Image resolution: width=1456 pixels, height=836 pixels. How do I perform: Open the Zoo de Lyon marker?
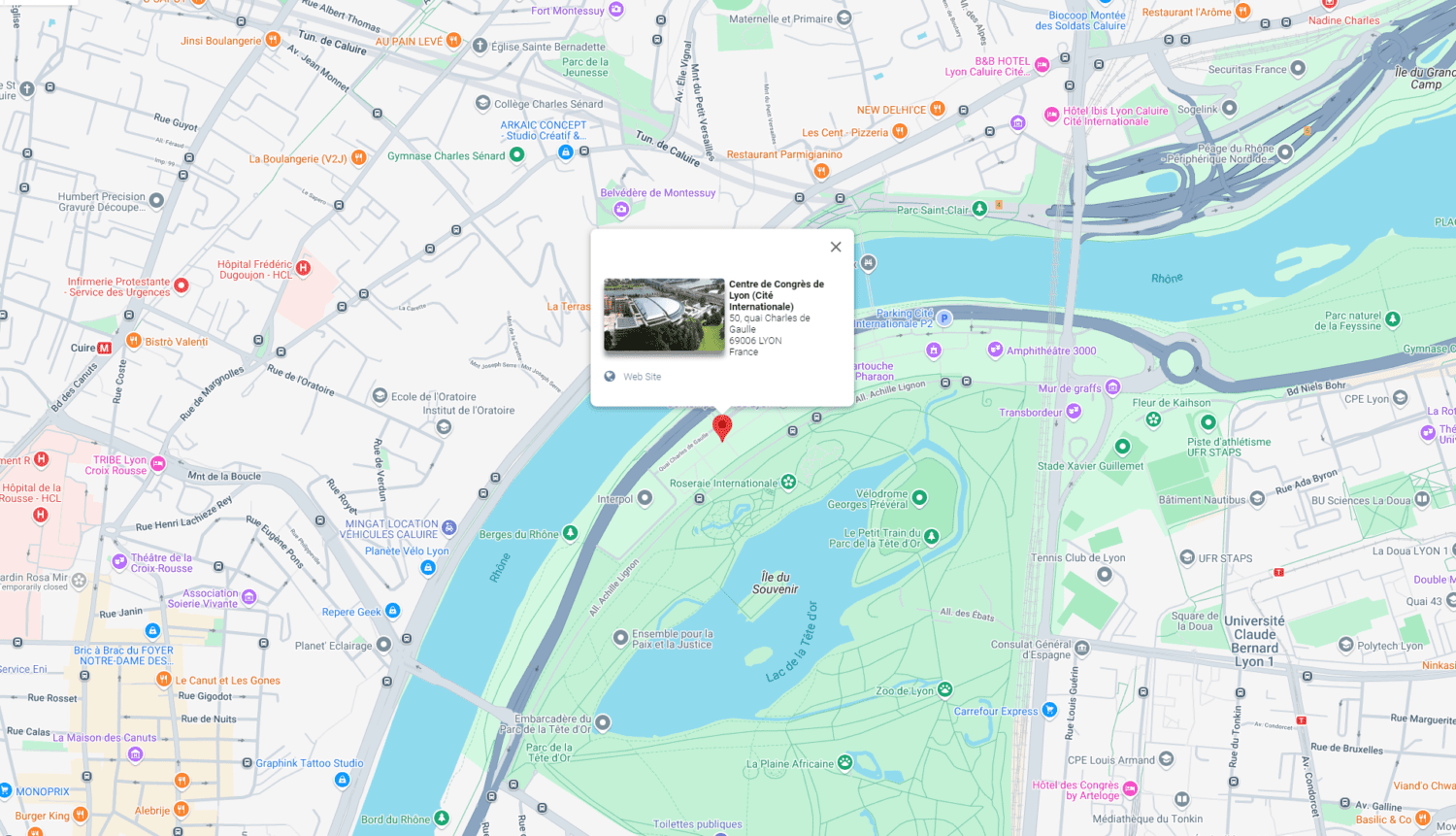click(944, 689)
